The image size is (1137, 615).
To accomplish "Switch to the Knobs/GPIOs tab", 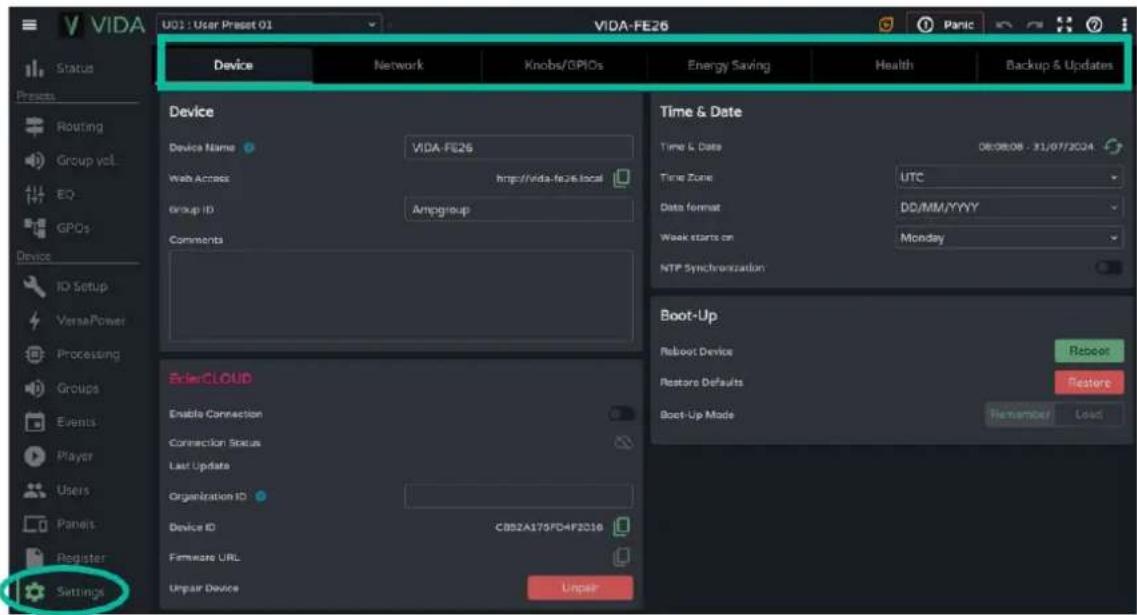I will [x=563, y=65].
